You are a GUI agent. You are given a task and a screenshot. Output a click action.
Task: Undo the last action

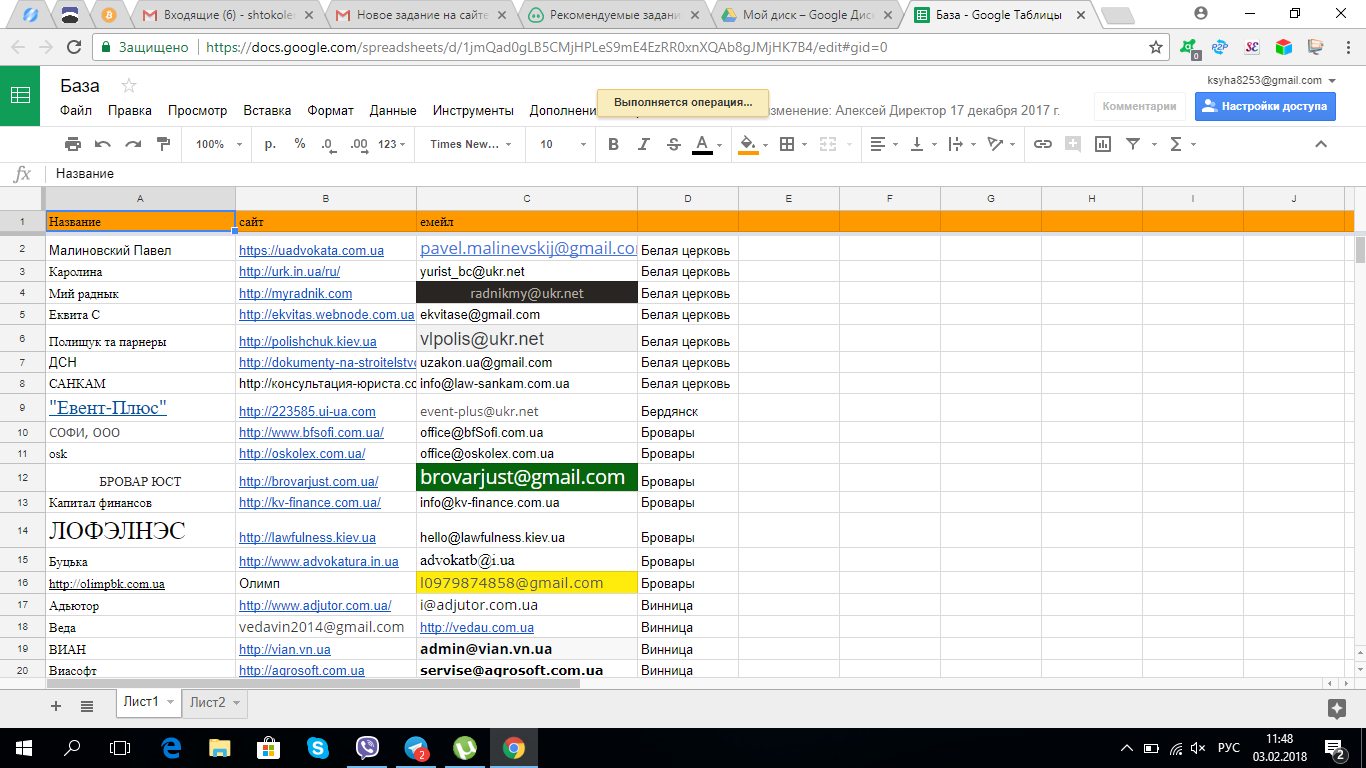coord(102,144)
